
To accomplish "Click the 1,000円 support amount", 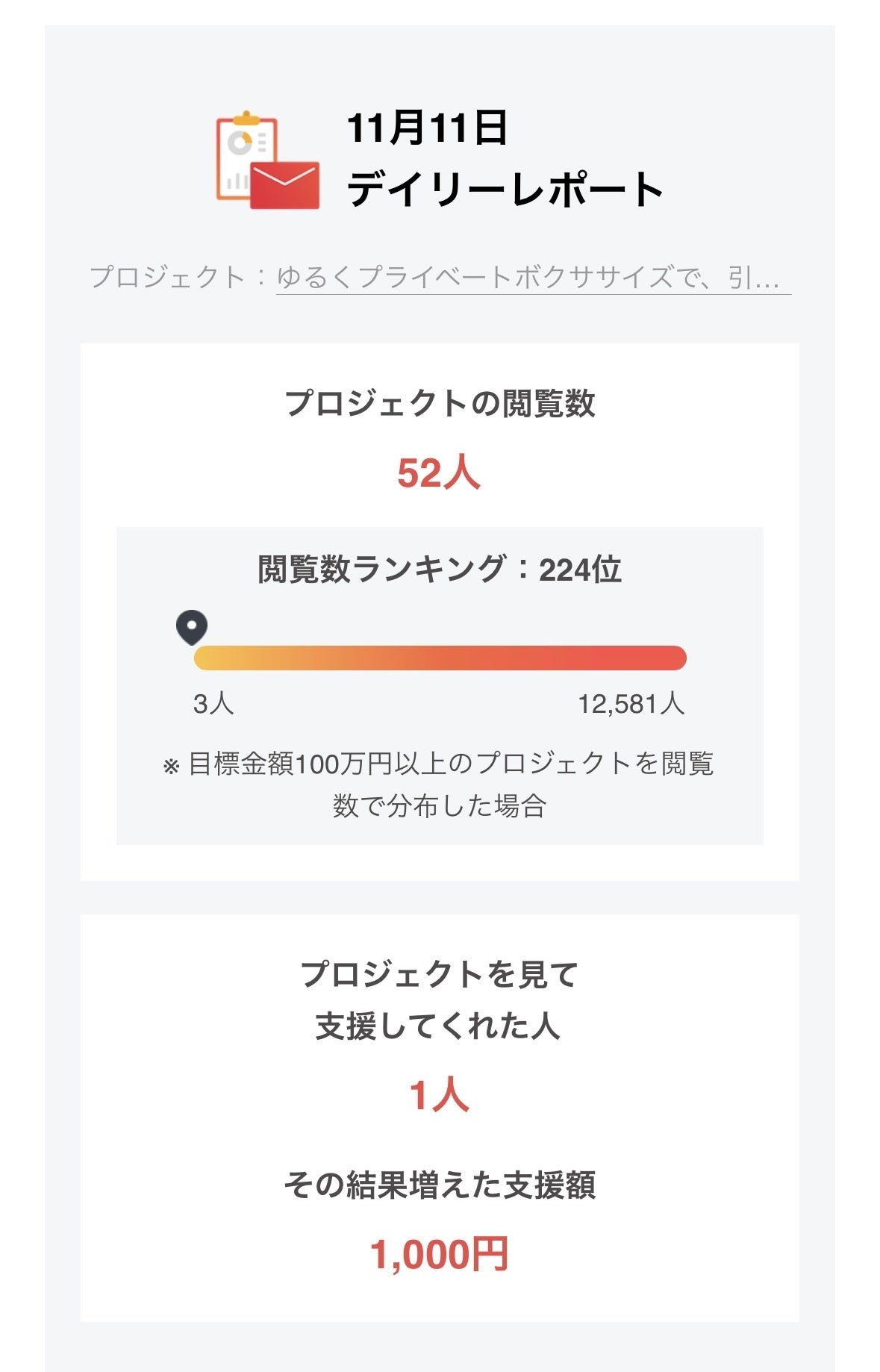I will click(439, 1253).
